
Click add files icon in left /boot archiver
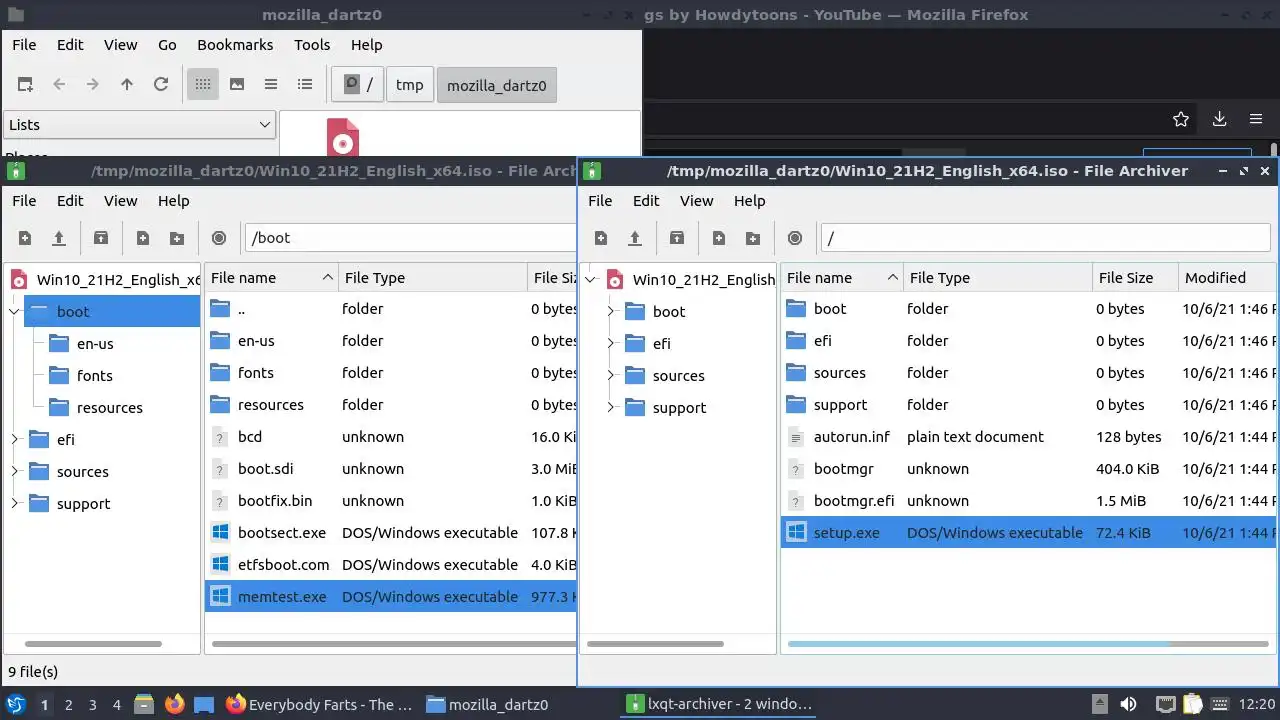coord(143,238)
